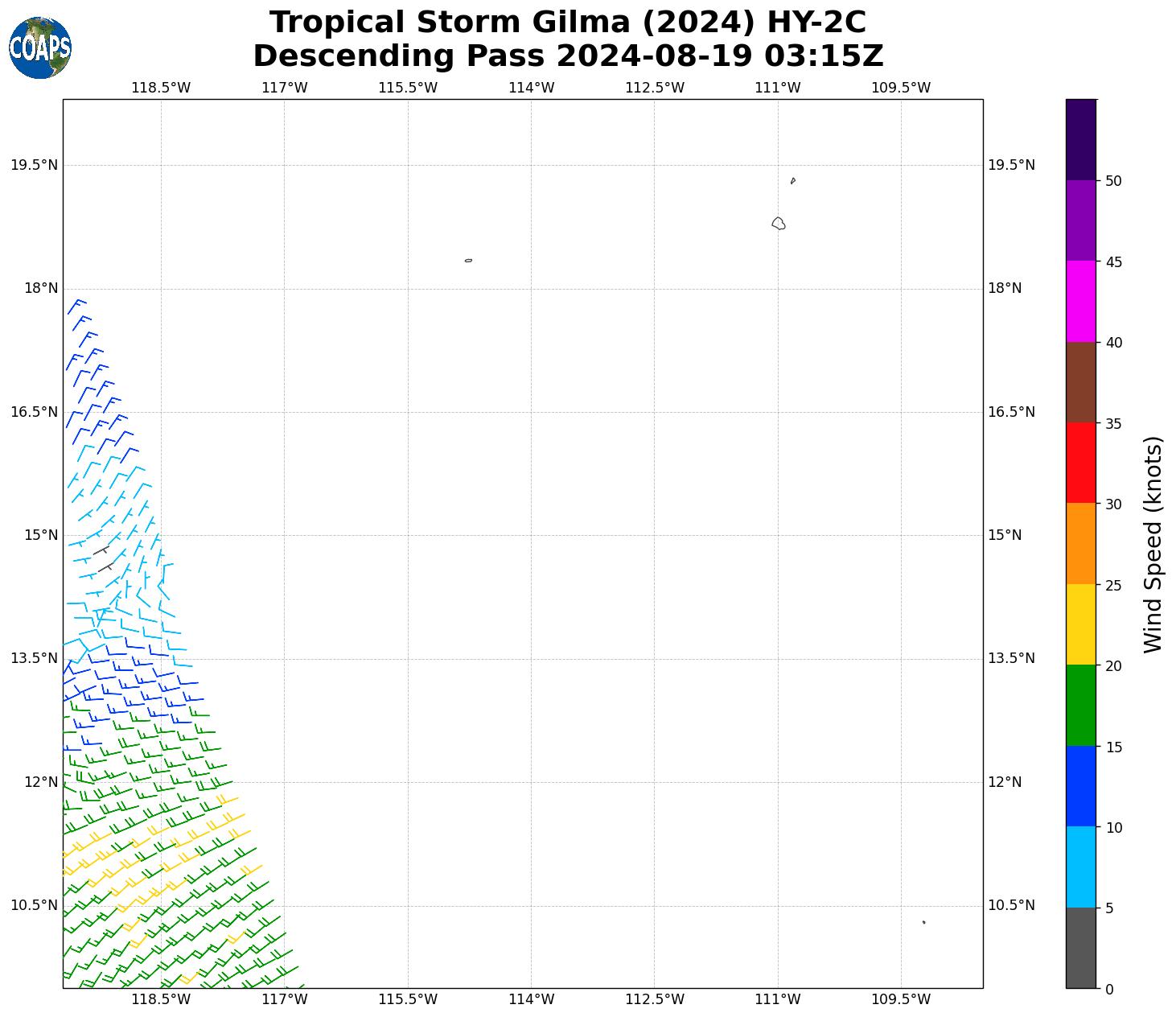Pick the brown 35–40 knot color band
1176x1017 pixels.
[1080, 382]
